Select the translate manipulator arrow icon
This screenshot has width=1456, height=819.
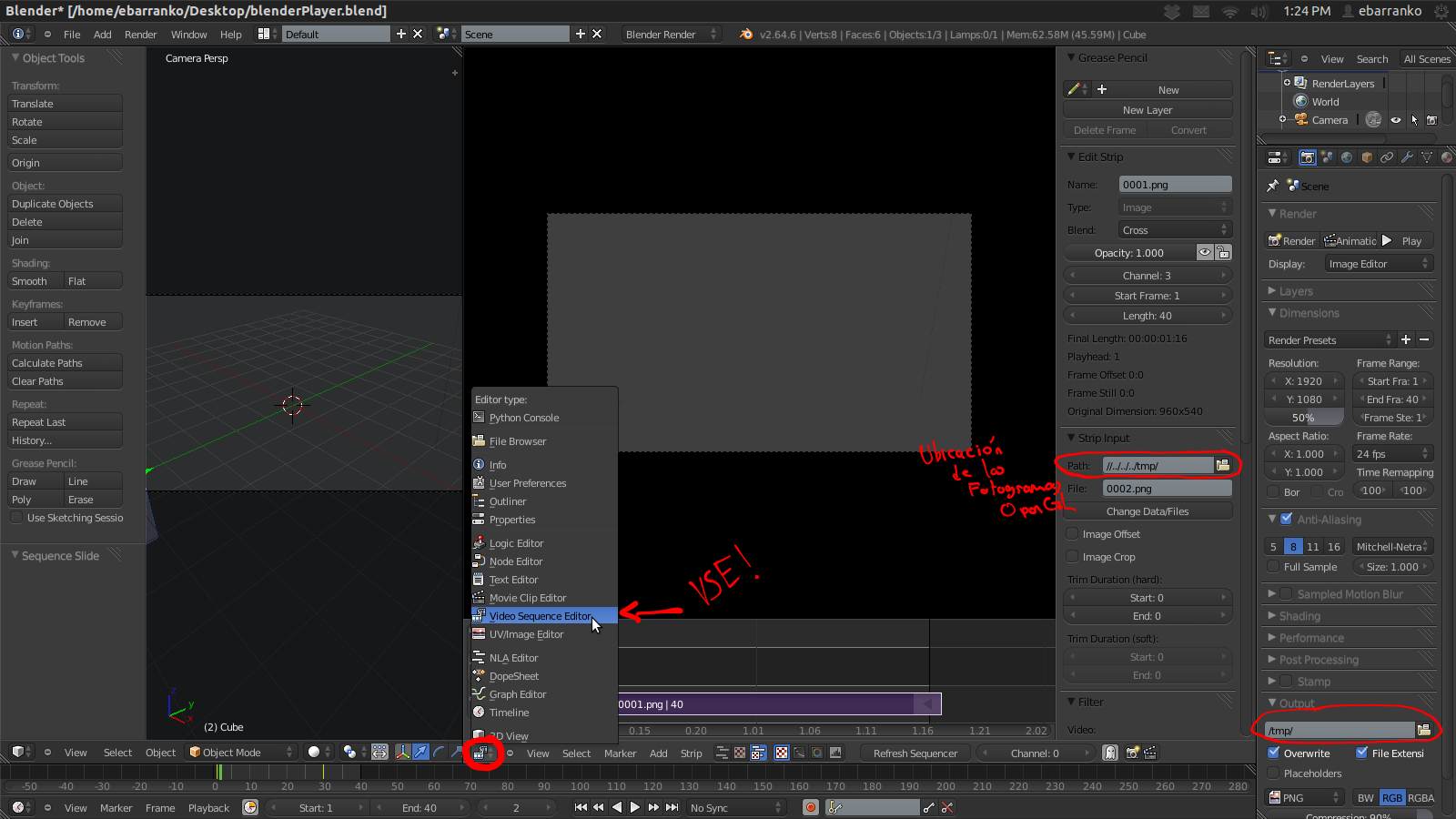[x=420, y=753]
